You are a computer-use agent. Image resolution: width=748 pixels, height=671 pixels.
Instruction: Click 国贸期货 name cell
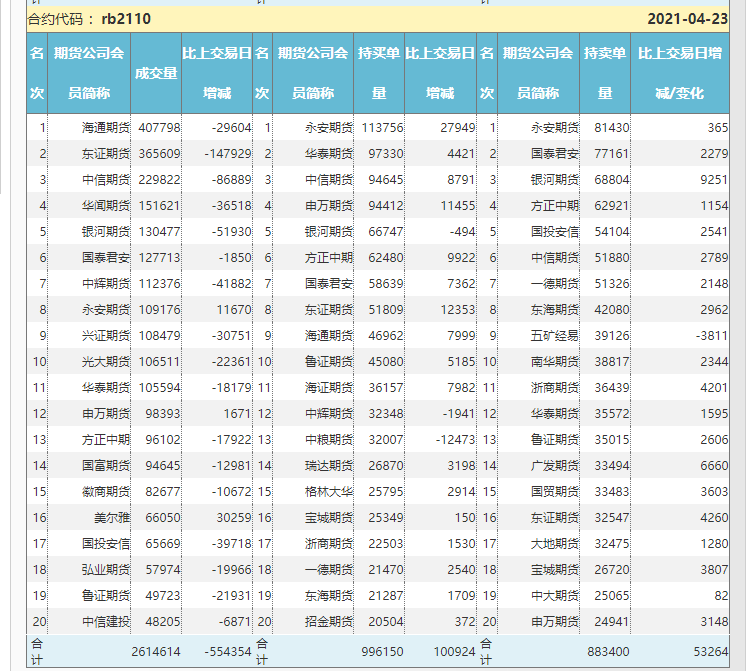pyautogui.click(x=555, y=492)
